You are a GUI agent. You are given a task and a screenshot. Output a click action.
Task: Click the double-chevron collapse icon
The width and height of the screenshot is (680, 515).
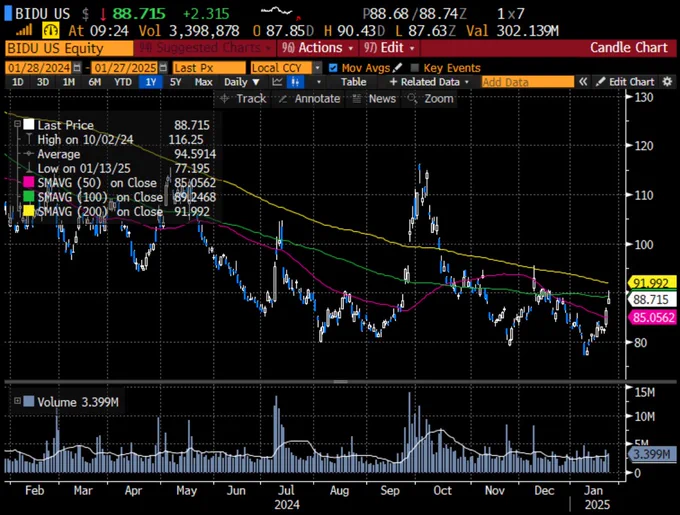pos(583,81)
